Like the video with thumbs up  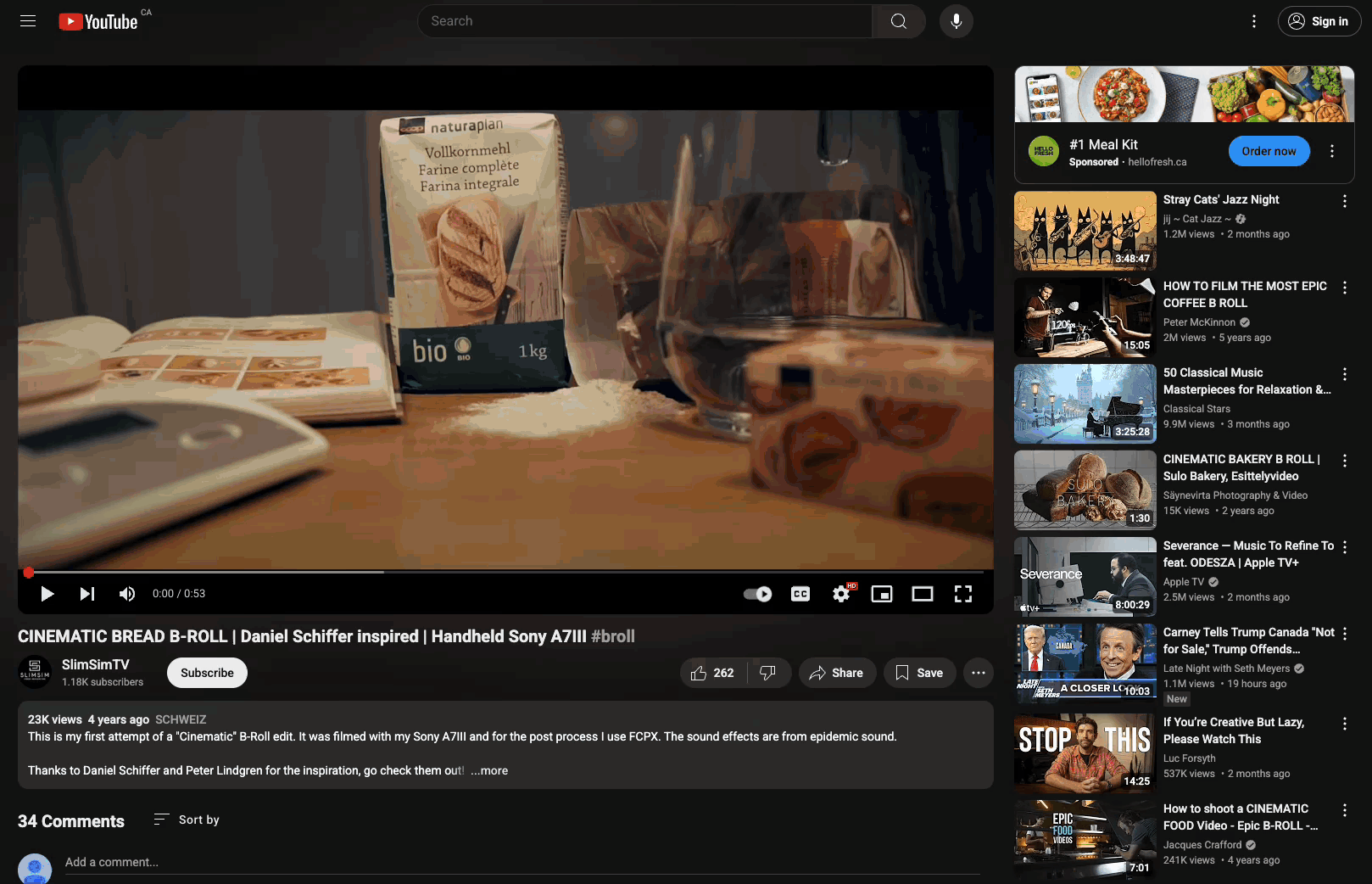[x=713, y=673]
